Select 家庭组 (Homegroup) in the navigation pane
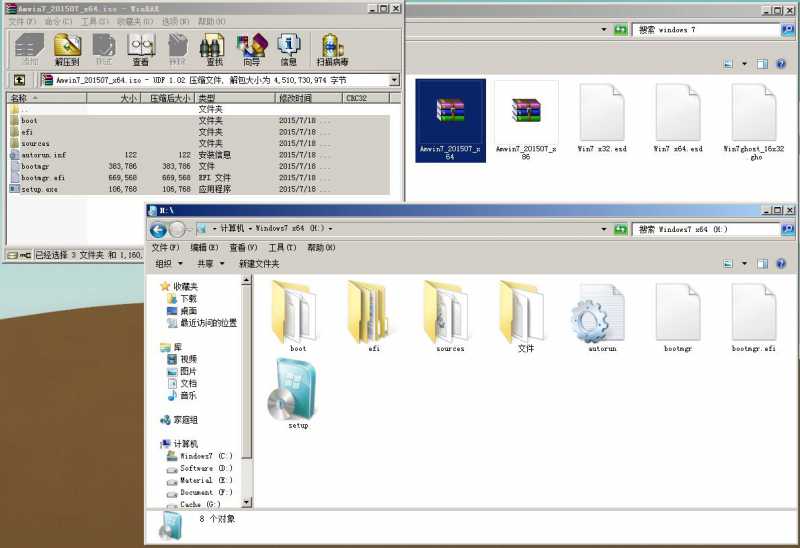Viewport: 800px width, 548px height. point(179,420)
